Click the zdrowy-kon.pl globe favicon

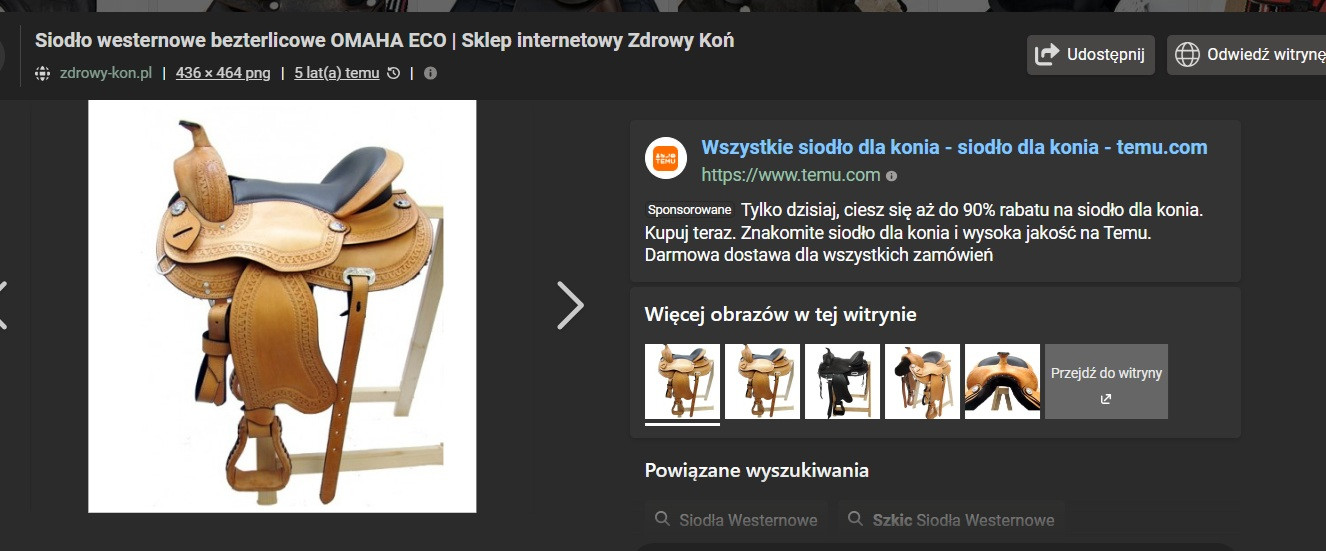tap(42, 73)
